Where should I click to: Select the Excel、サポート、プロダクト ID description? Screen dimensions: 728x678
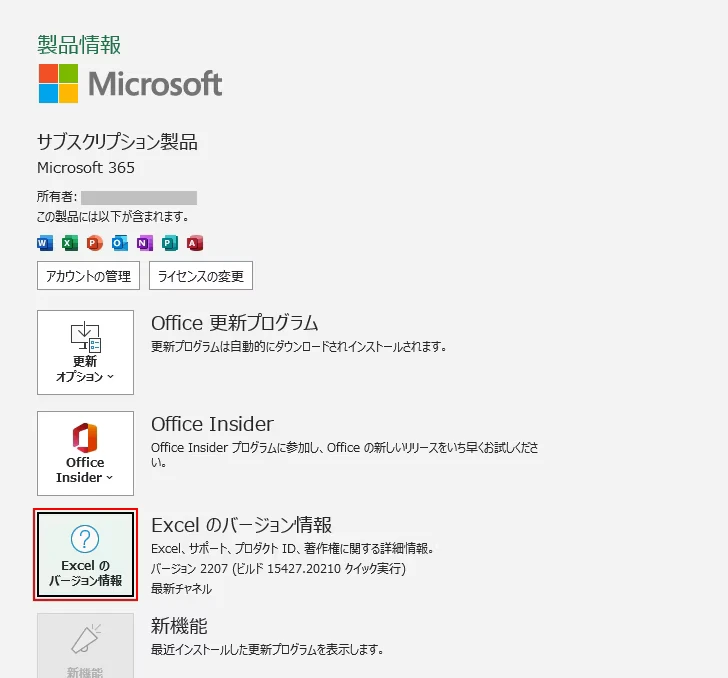pyautogui.click(x=293, y=548)
